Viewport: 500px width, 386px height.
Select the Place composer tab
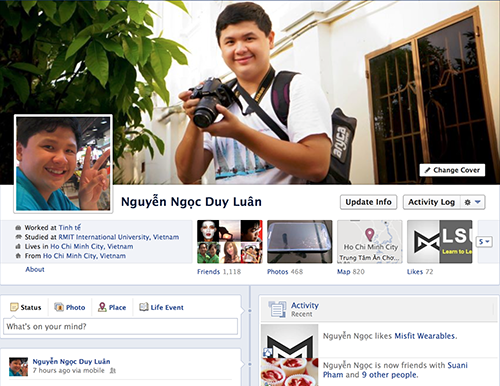point(112,307)
